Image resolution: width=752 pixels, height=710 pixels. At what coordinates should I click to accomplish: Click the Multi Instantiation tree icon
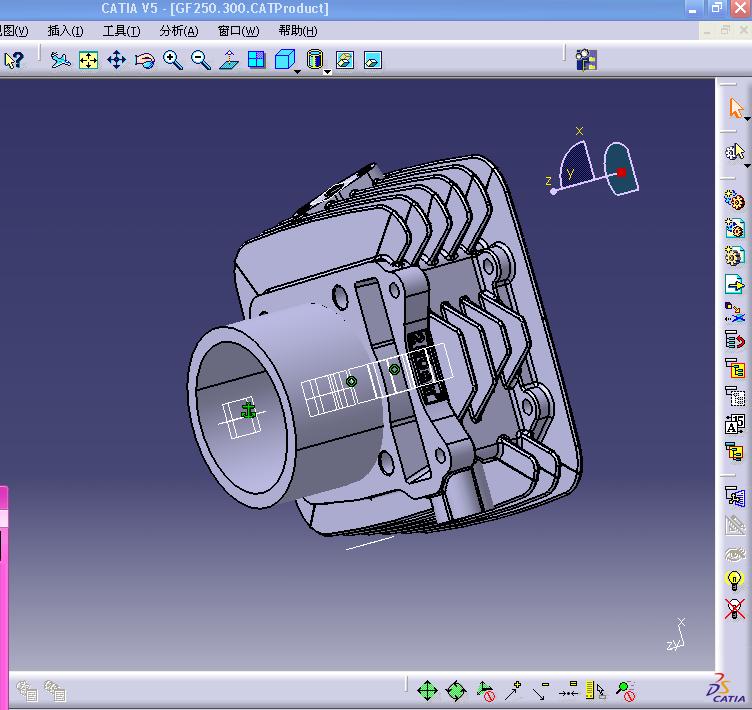click(734, 452)
